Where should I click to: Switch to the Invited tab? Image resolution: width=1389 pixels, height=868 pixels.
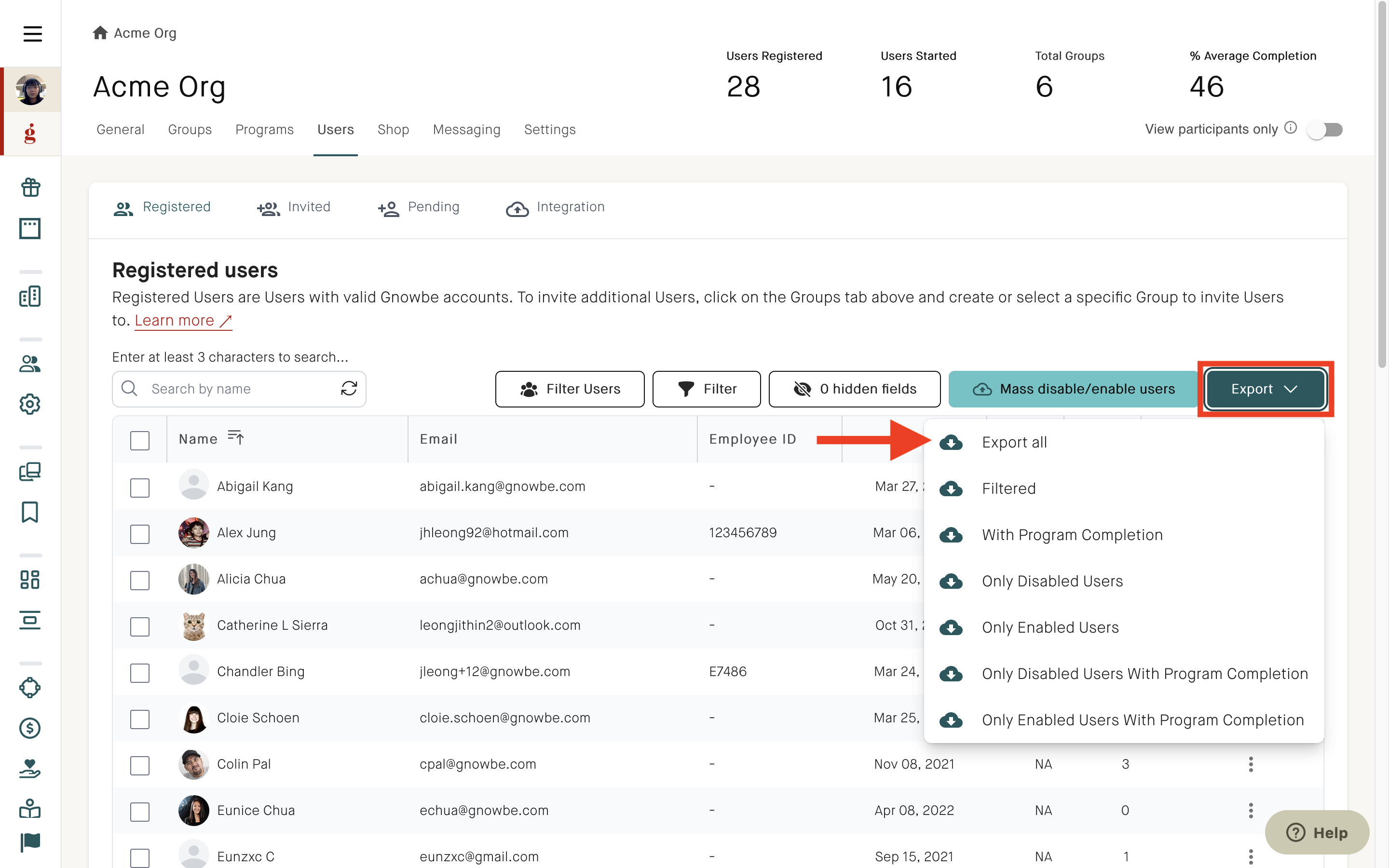[294, 207]
